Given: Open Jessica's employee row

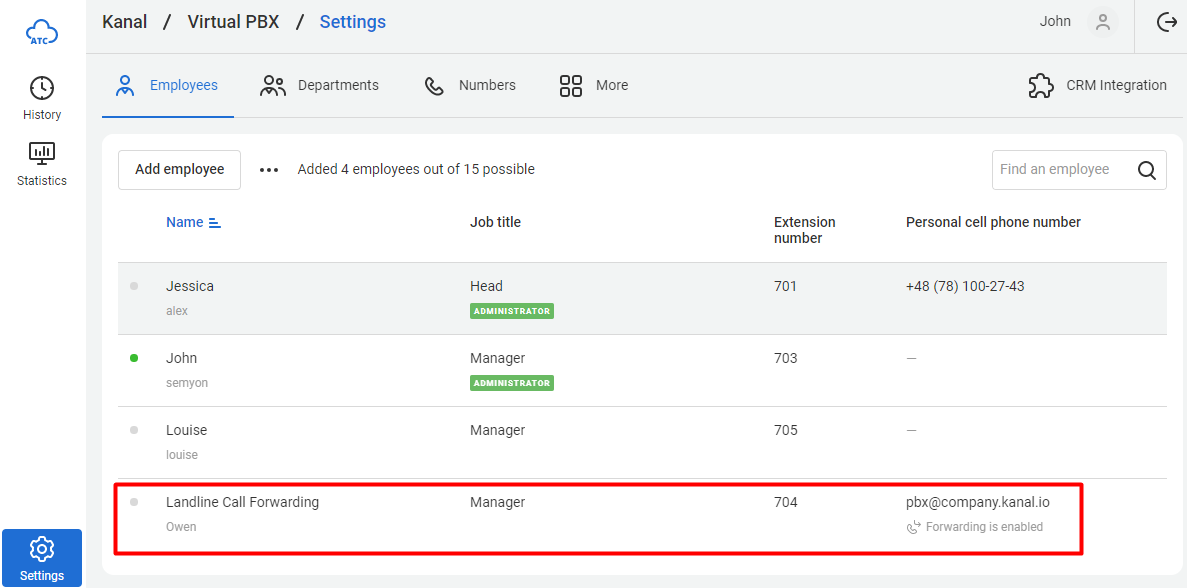Looking at the screenshot, I should (x=190, y=286).
